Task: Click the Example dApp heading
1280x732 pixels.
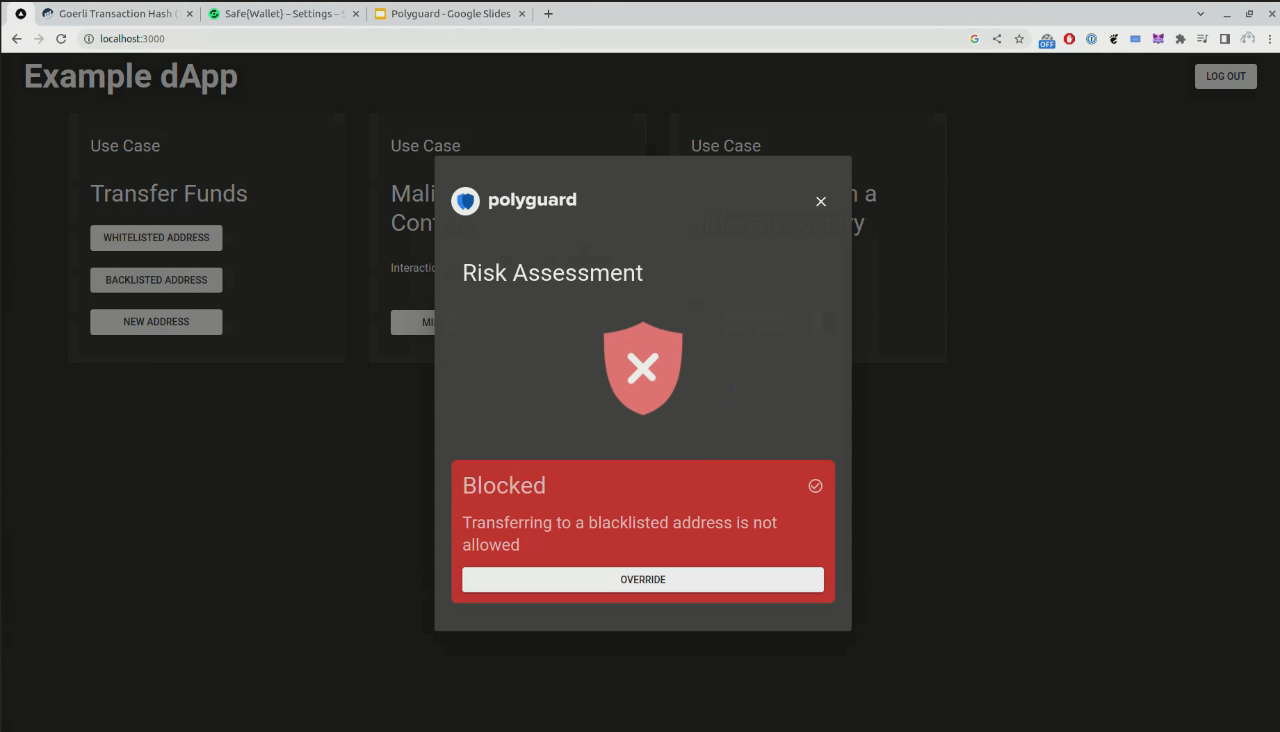Action: coord(131,76)
